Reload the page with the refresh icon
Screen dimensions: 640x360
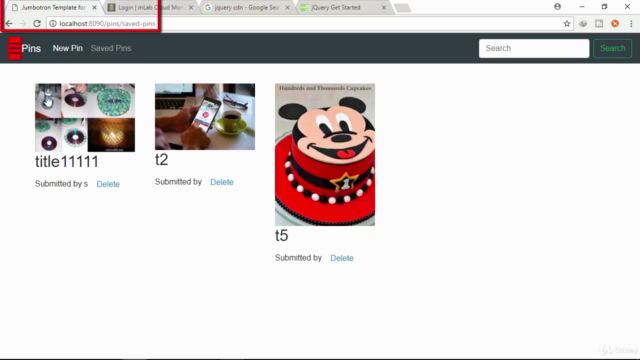[37, 24]
